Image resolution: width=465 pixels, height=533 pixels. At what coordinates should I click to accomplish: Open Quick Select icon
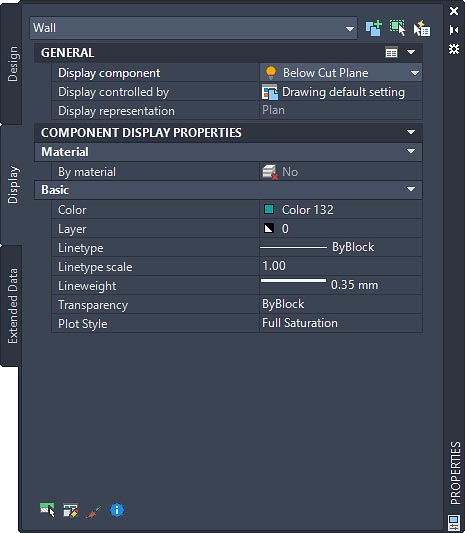tap(422, 28)
